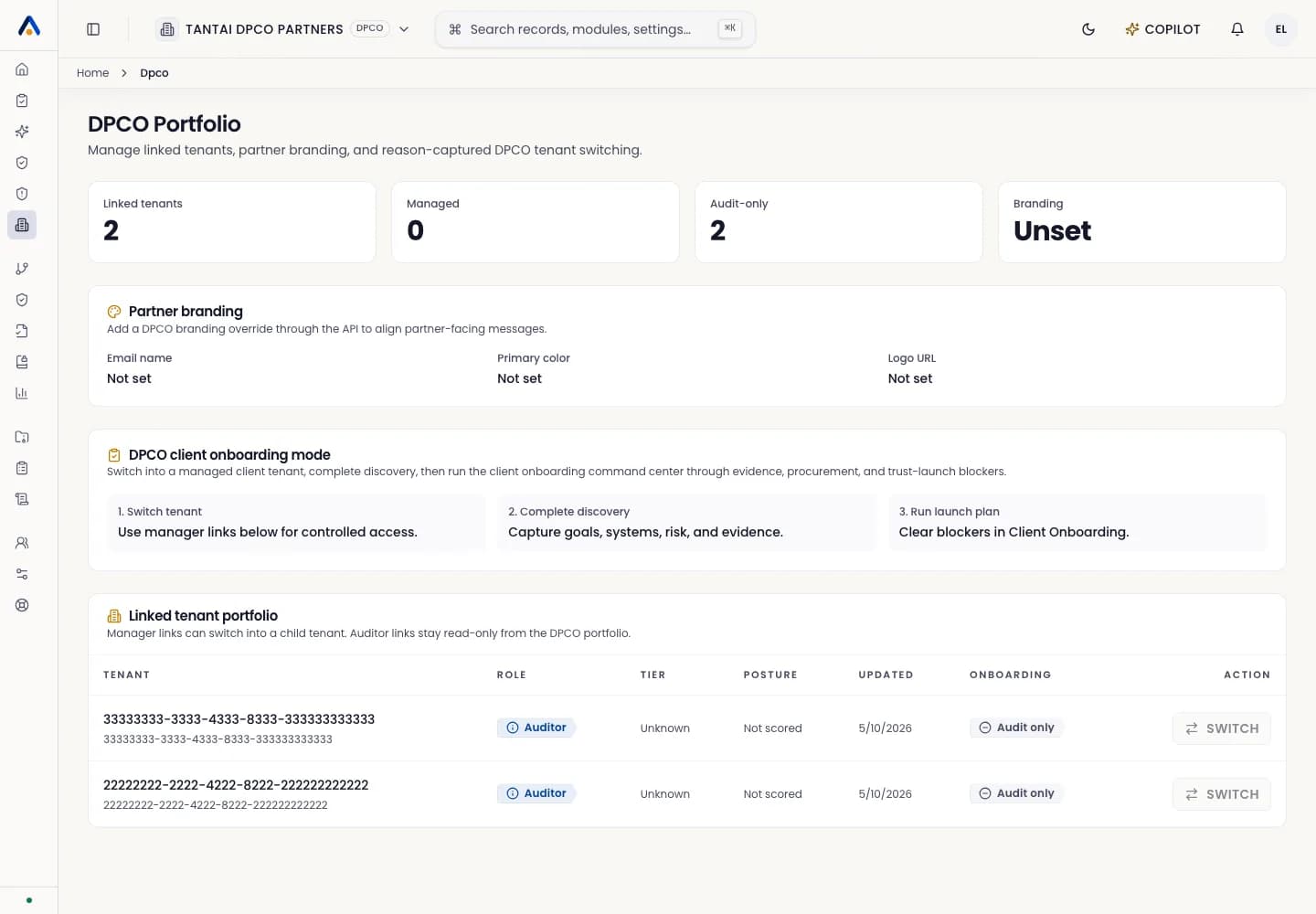Click the '3. Run launch plan' step
1316x914 pixels.
click(1077, 523)
